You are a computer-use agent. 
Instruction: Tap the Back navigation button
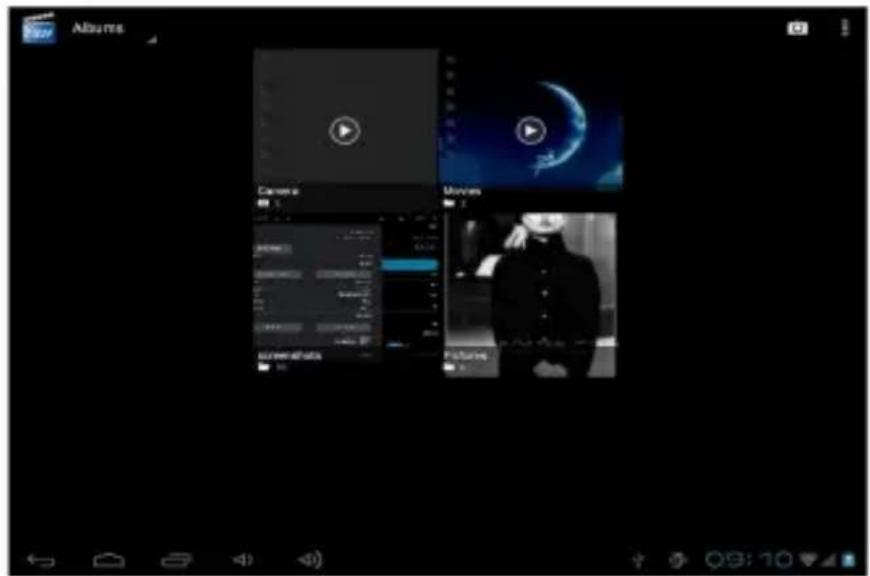point(41,560)
